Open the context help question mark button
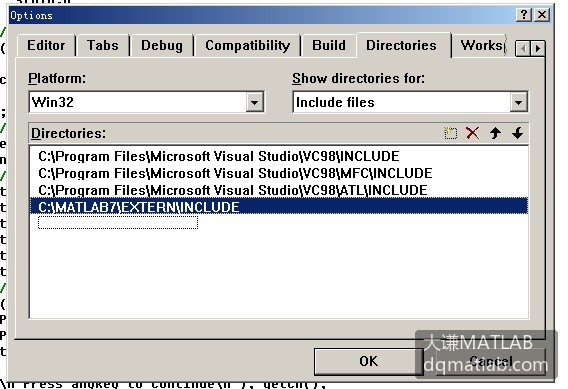 (x=524, y=15)
